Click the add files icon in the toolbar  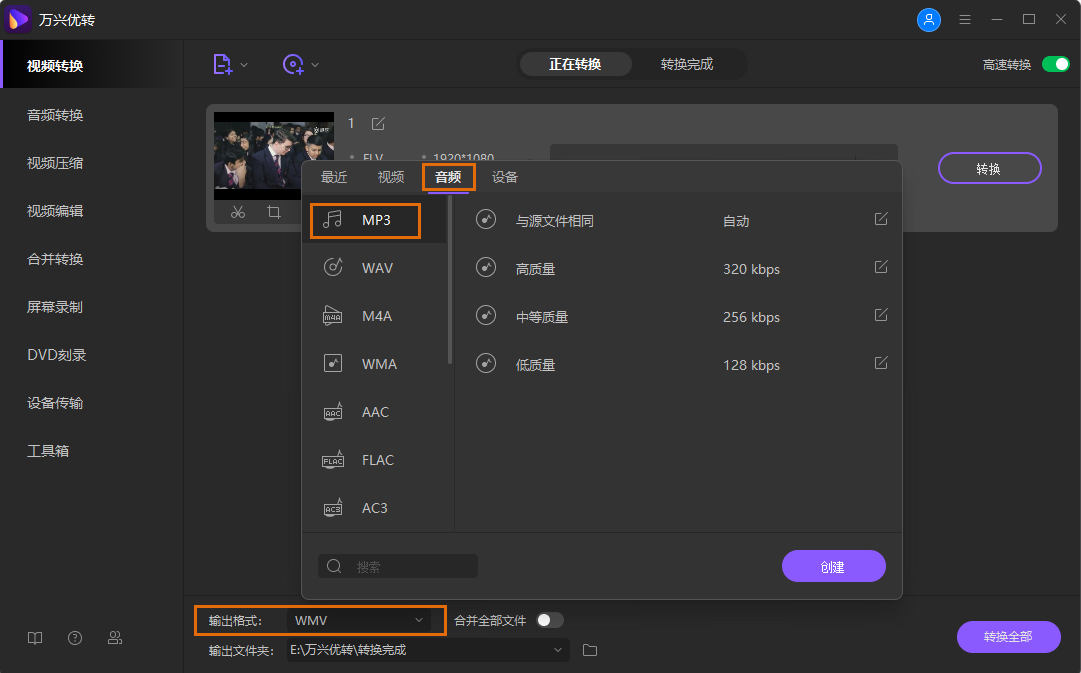pyautogui.click(x=222, y=63)
